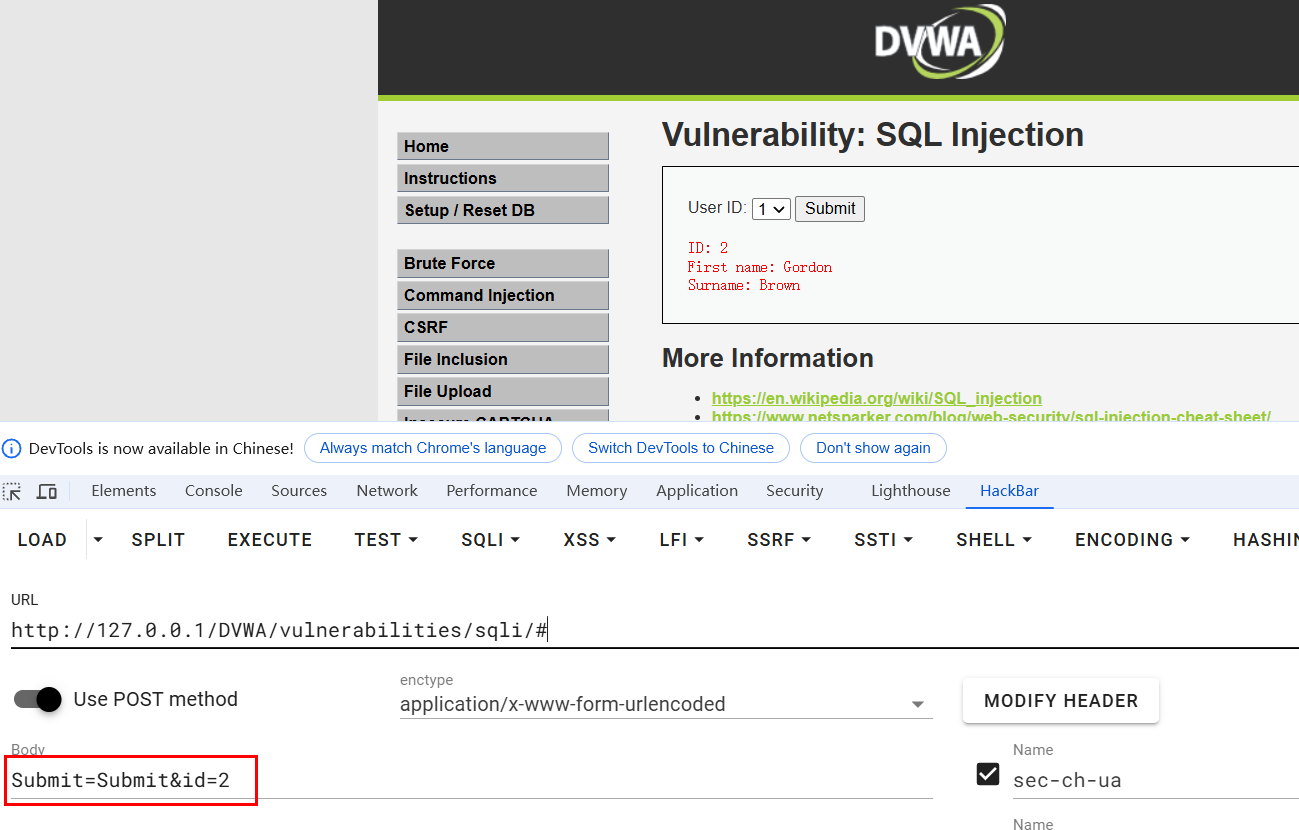Click the 'Surname: Brown' result text

coord(744,285)
